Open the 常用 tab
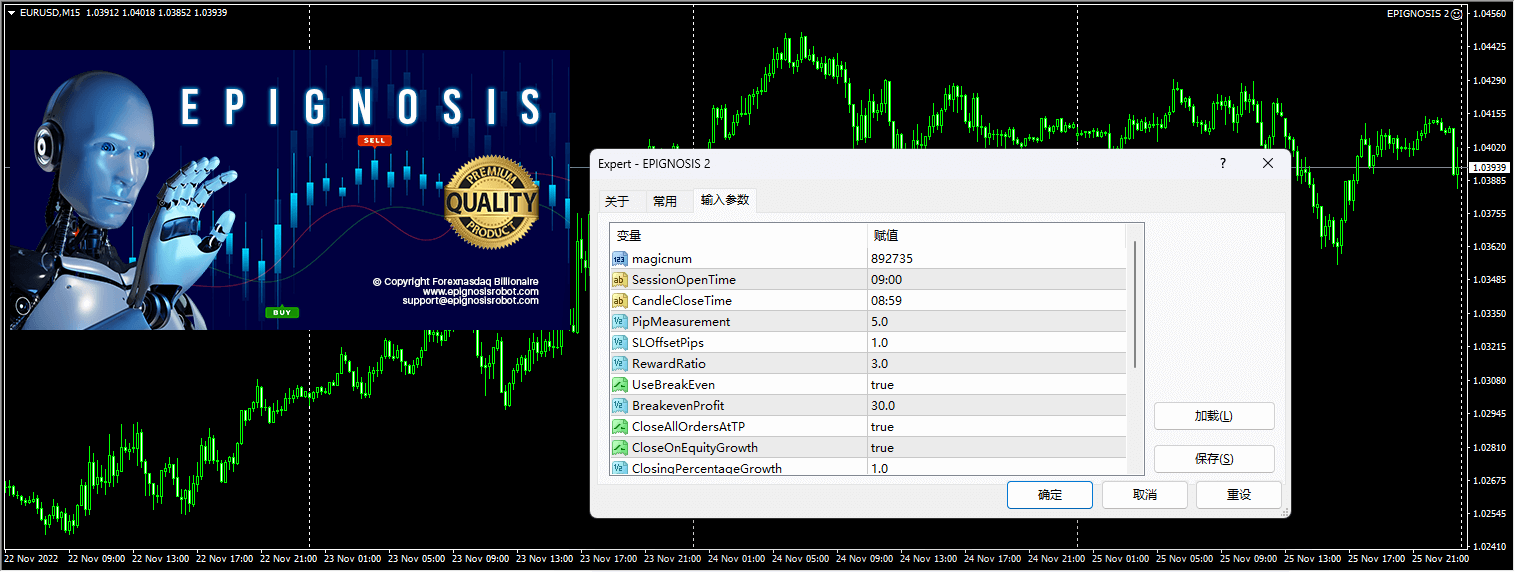The width and height of the screenshot is (1515, 572). (x=665, y=201)
